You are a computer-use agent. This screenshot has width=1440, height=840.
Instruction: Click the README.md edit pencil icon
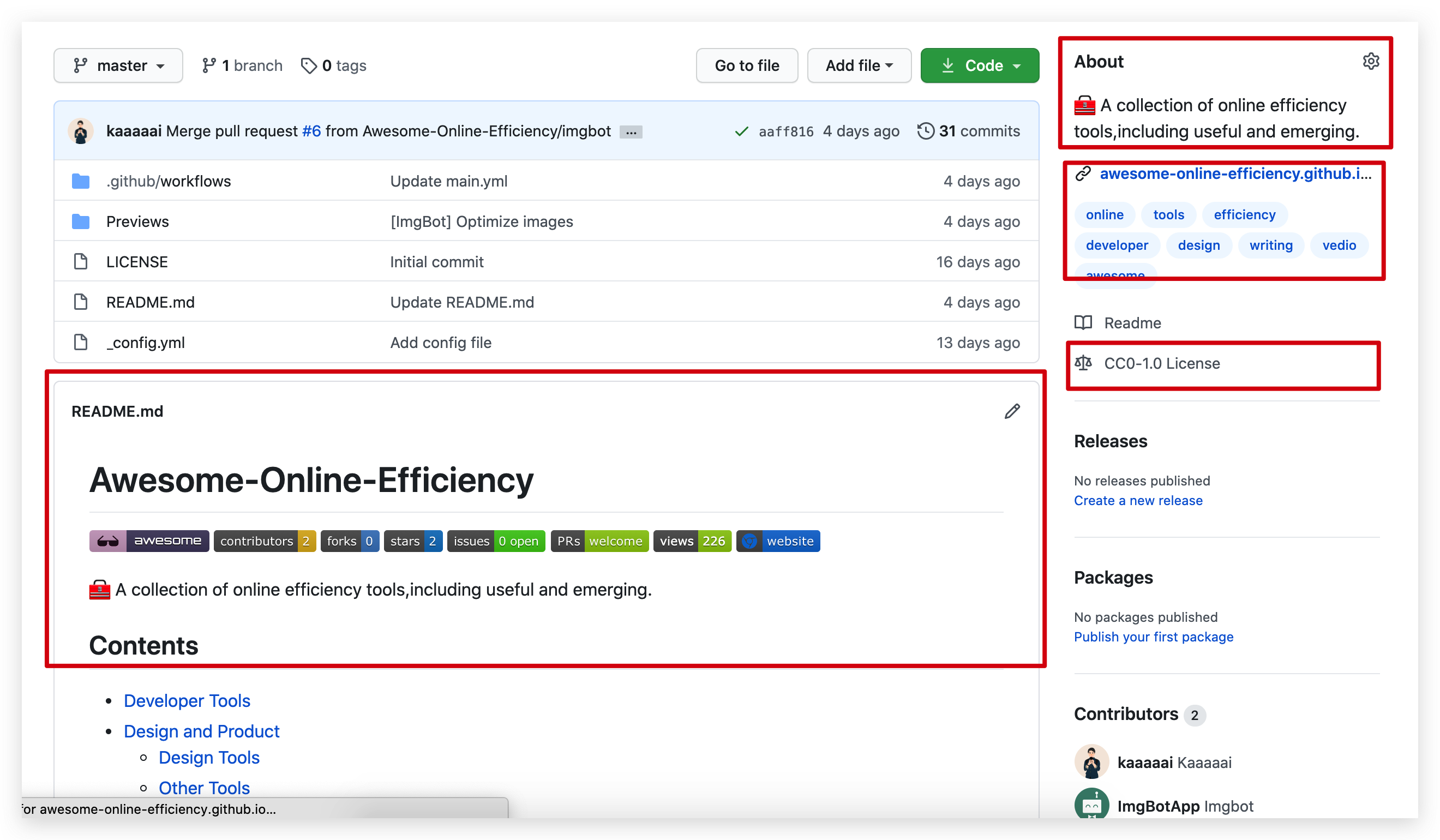pyautogui.click(x=1011, y=411)
